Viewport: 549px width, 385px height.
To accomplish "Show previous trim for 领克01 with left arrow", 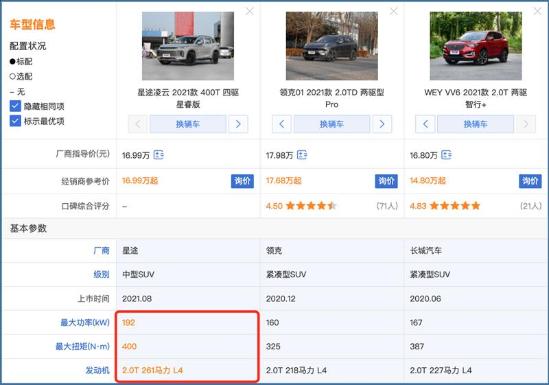I will [282, 124].
